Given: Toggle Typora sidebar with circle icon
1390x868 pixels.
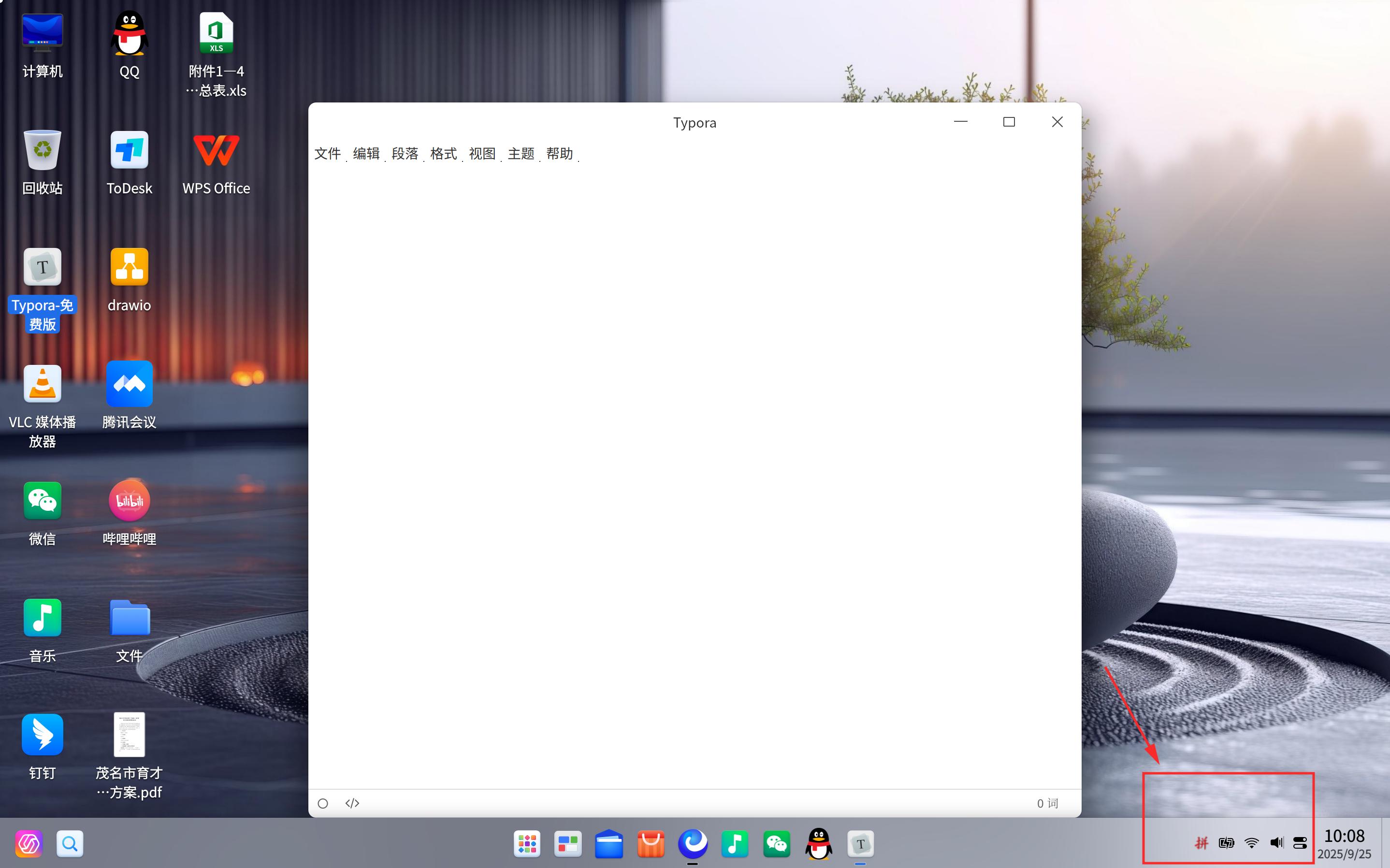Looking at the screenshot, I should coord(323,803).
